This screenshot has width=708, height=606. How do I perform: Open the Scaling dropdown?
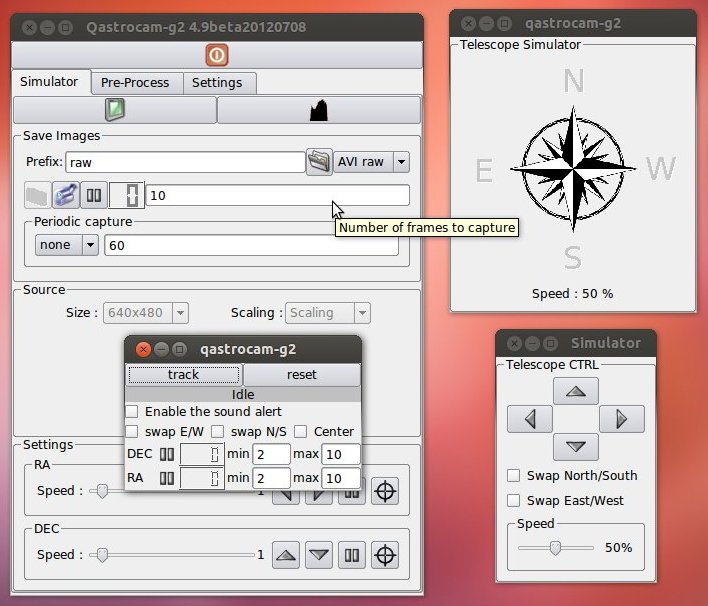328,313
